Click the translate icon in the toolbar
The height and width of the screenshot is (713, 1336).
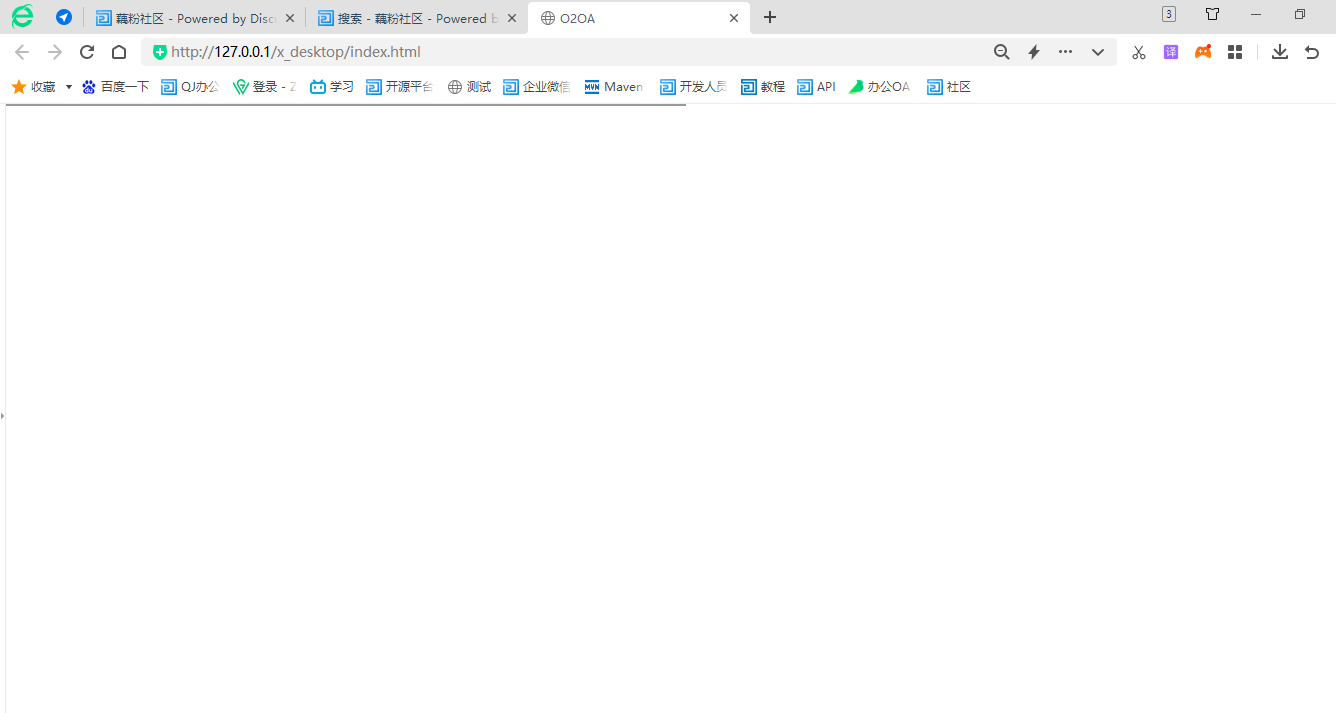coord(1170,51)
